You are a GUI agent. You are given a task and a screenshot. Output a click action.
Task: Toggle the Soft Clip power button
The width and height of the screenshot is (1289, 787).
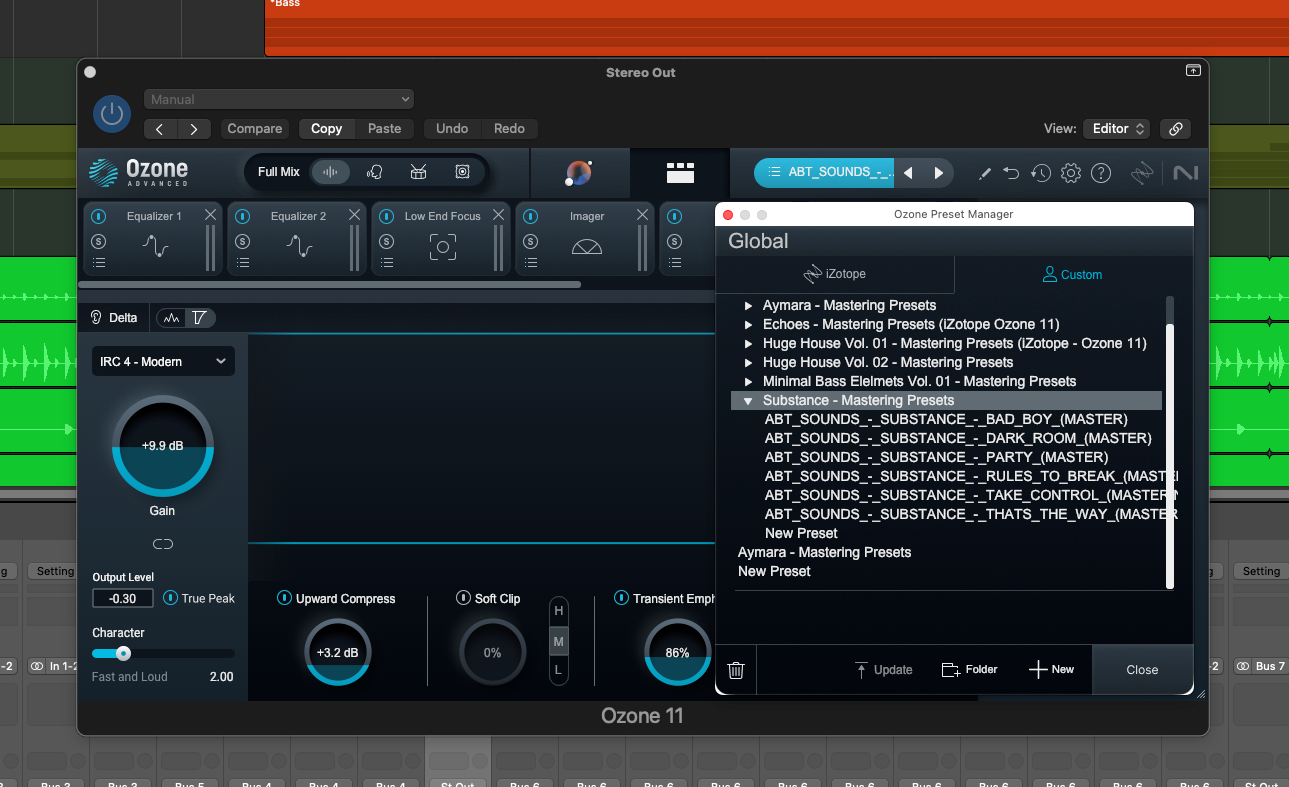point(463,598)
